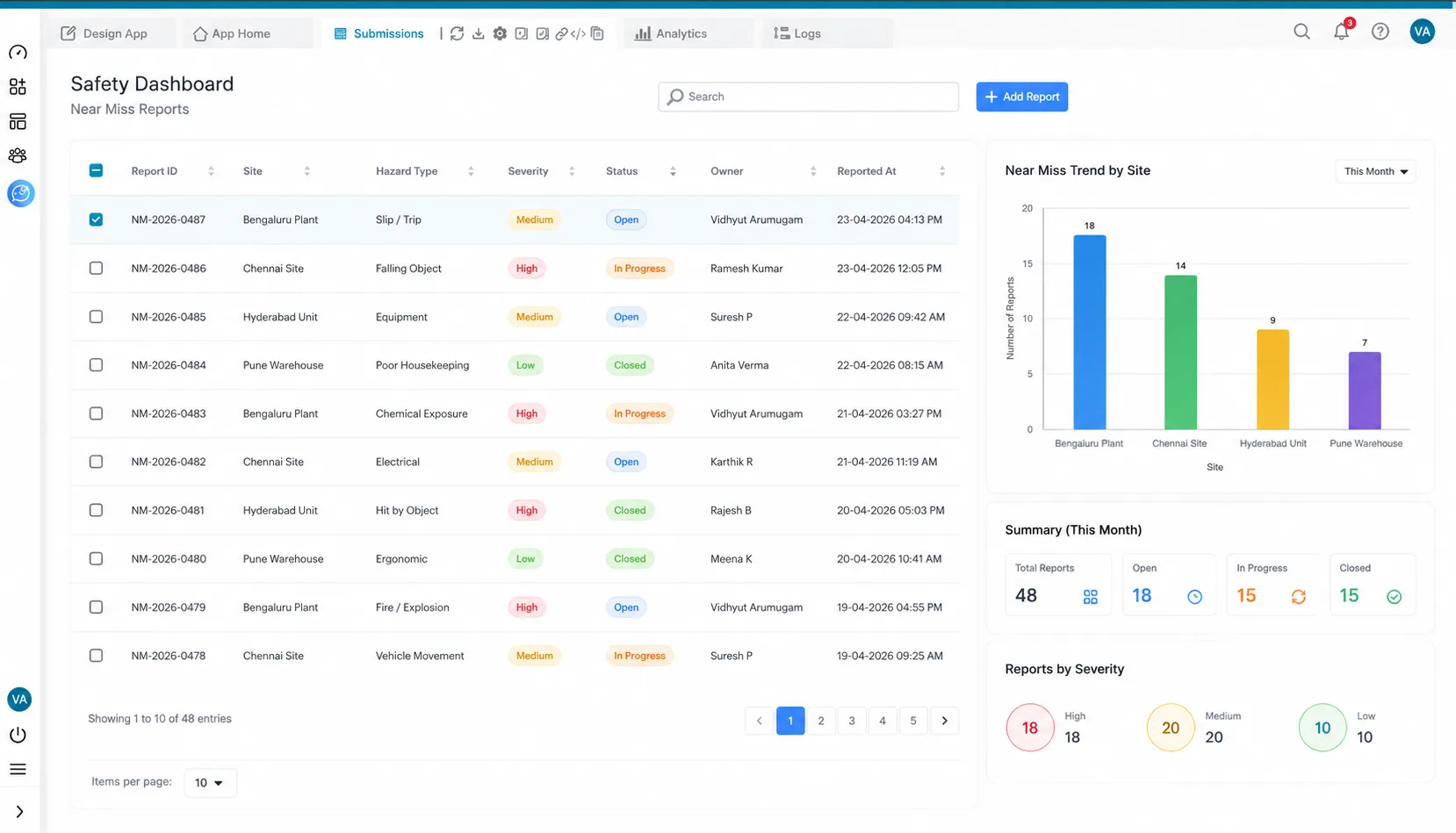
Task: Open notifications bell with 3 badge
Action: (1341, 32)
